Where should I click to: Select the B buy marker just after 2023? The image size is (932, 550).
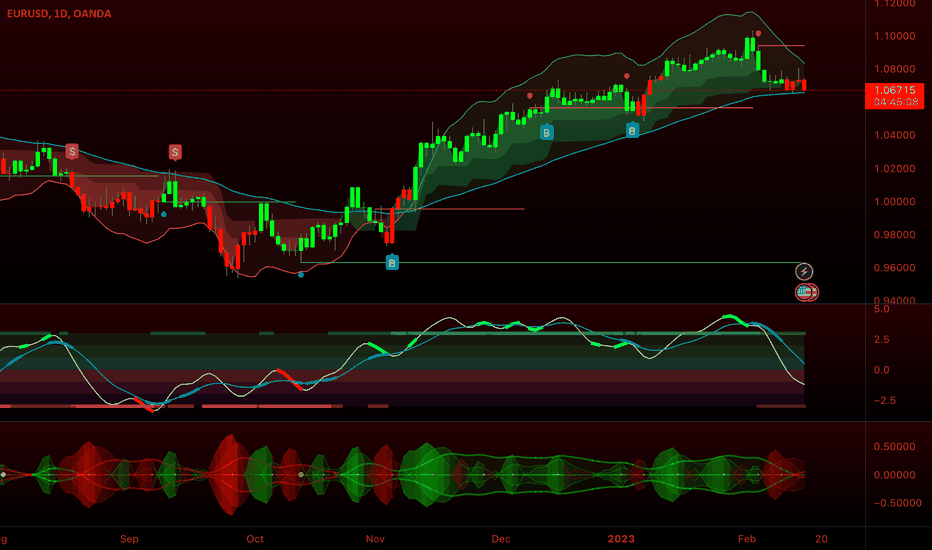[632, 130]
